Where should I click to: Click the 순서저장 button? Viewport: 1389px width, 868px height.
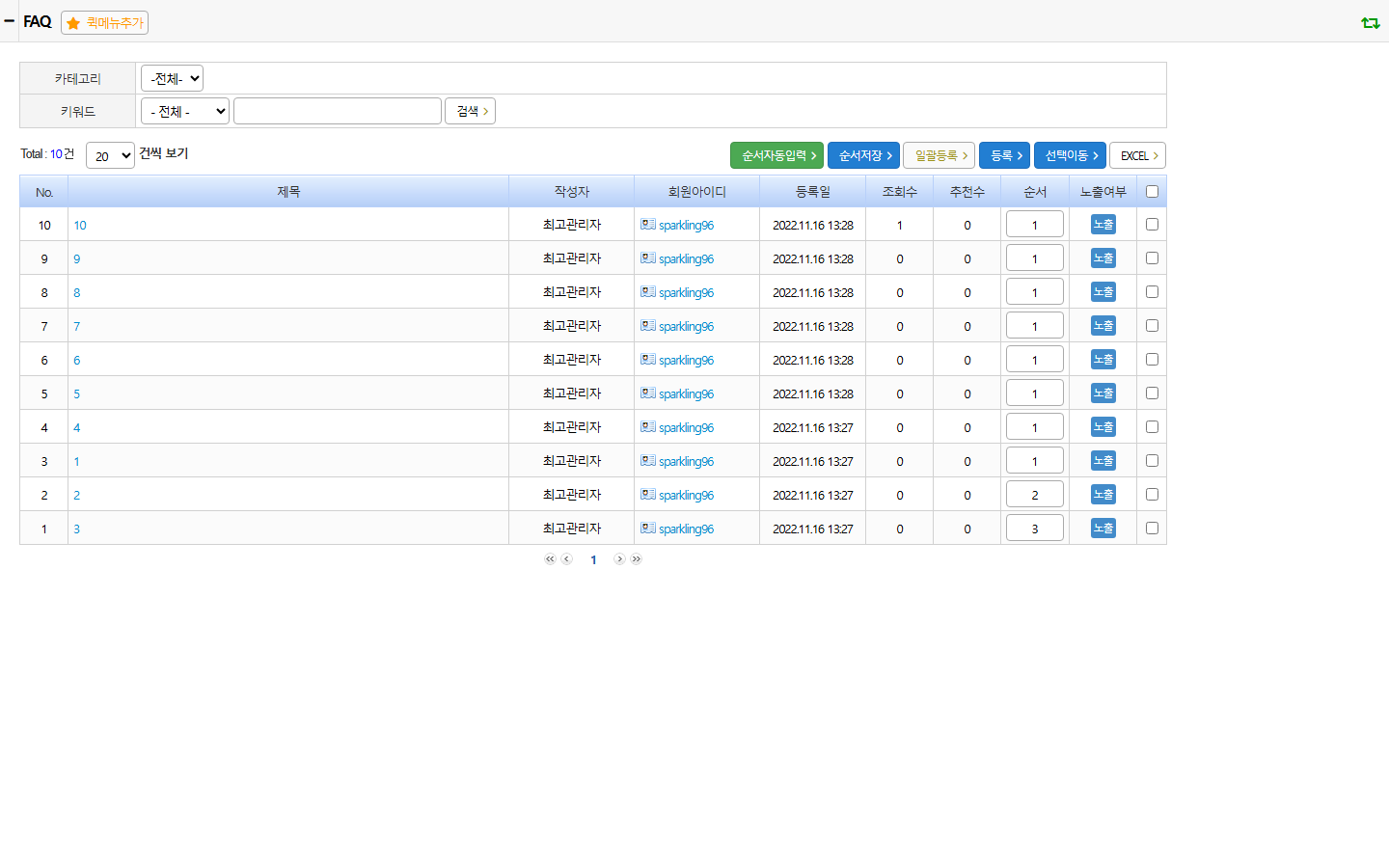pyautogui.click(x=864, y=155)
